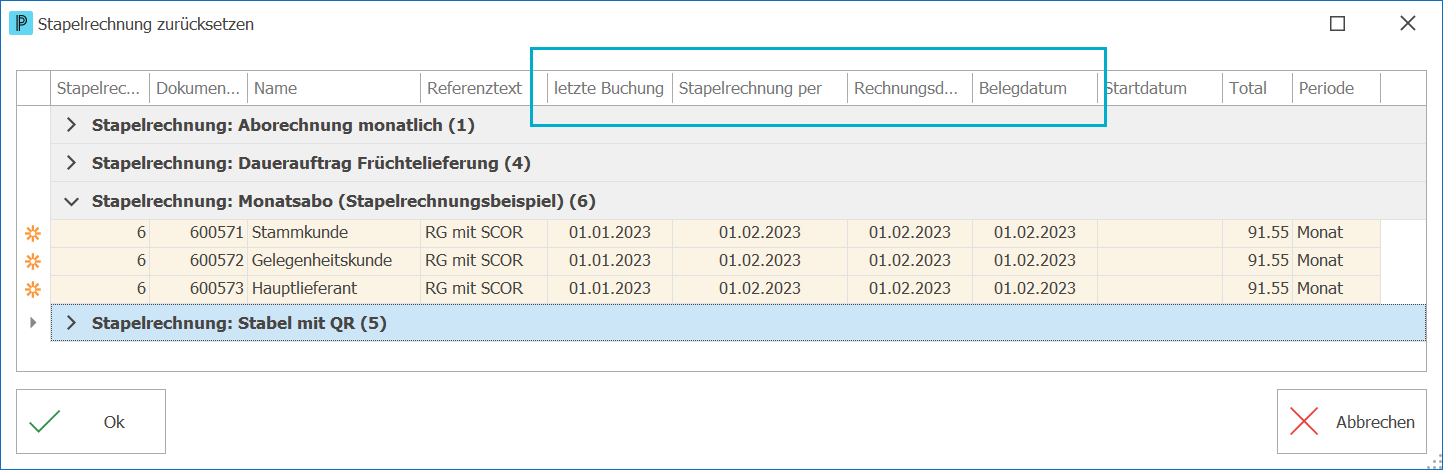Screen dimensions: 1443x470
Task: Click Monat in the Hauptlieferant row
Action: 1320,289
